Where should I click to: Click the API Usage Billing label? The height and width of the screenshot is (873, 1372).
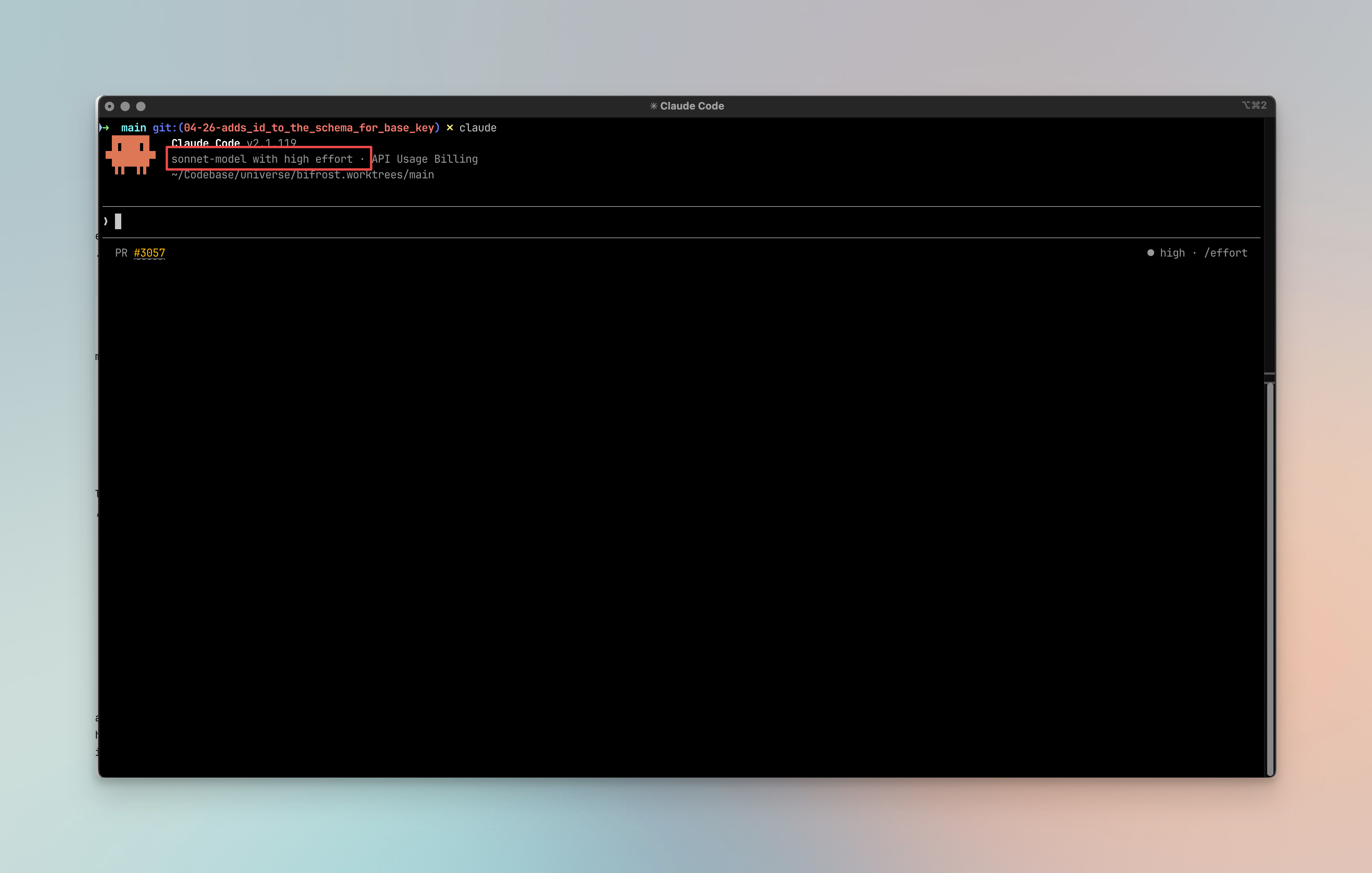click(x=425, y=159)
